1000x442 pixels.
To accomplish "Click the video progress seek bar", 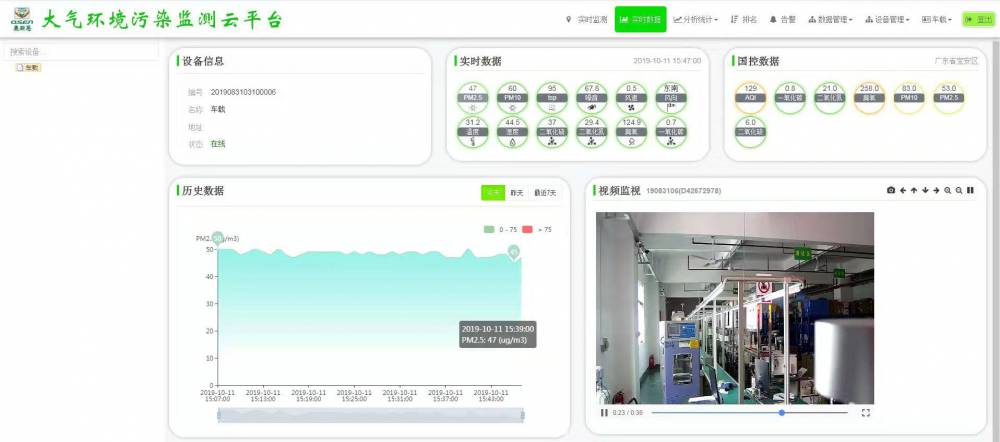I will pos(750,412).
